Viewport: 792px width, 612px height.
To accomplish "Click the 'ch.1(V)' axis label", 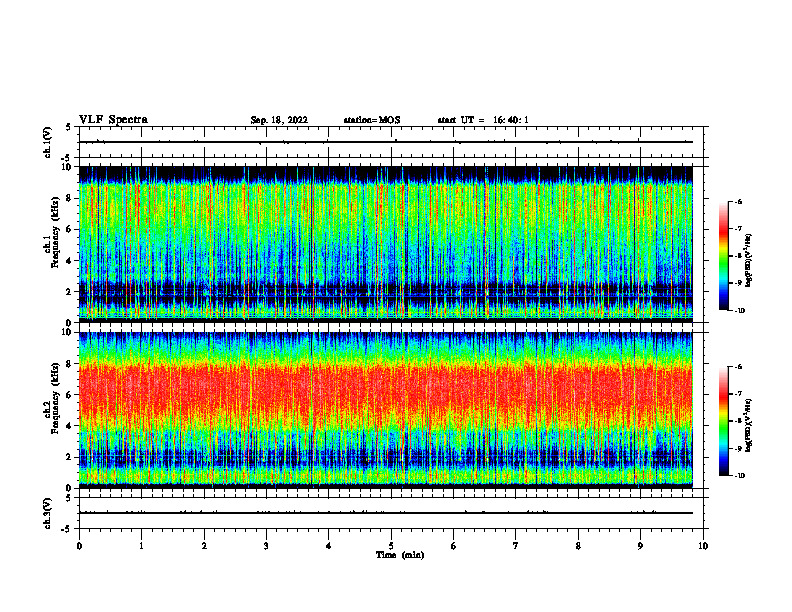I will point(47,142).
